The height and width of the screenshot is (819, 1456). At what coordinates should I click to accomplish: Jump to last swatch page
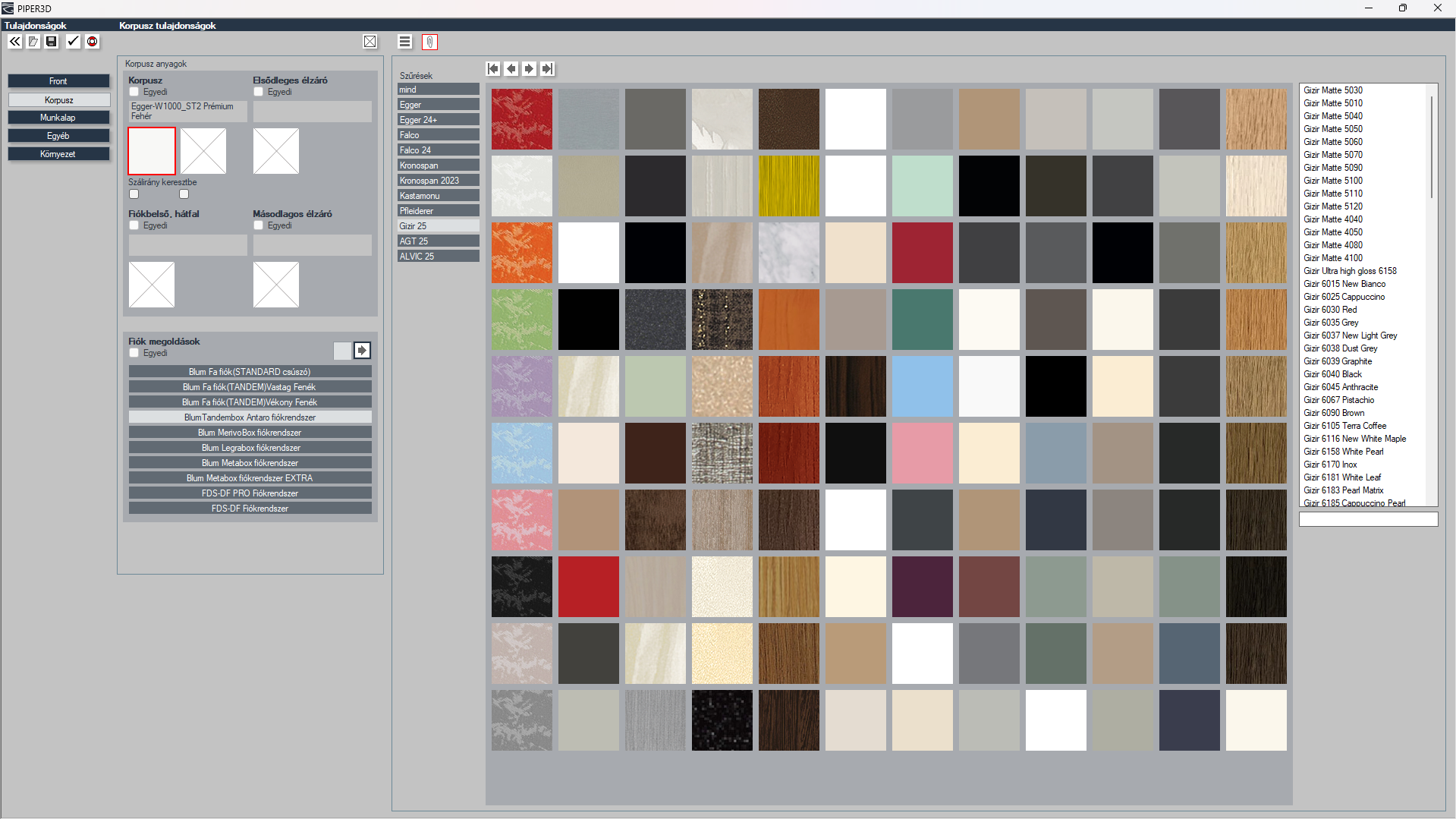(x=548, y=69)
